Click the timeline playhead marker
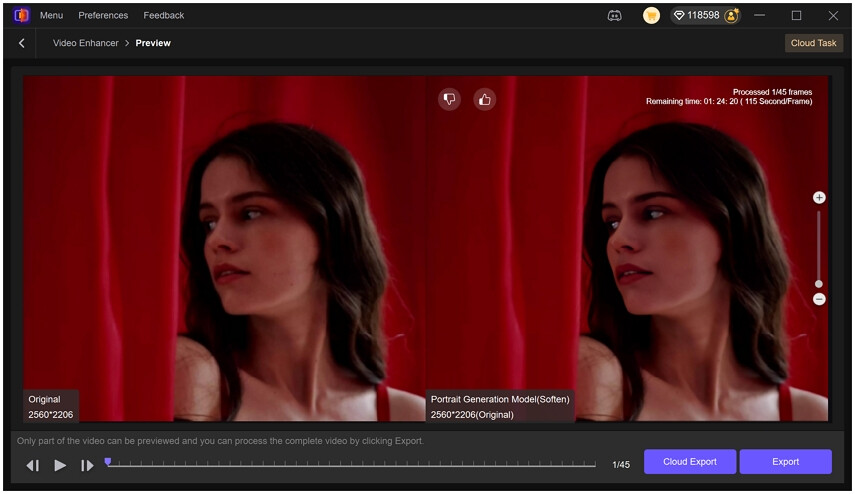The width and height of the screenshot is (855, 494). [108, 462]
